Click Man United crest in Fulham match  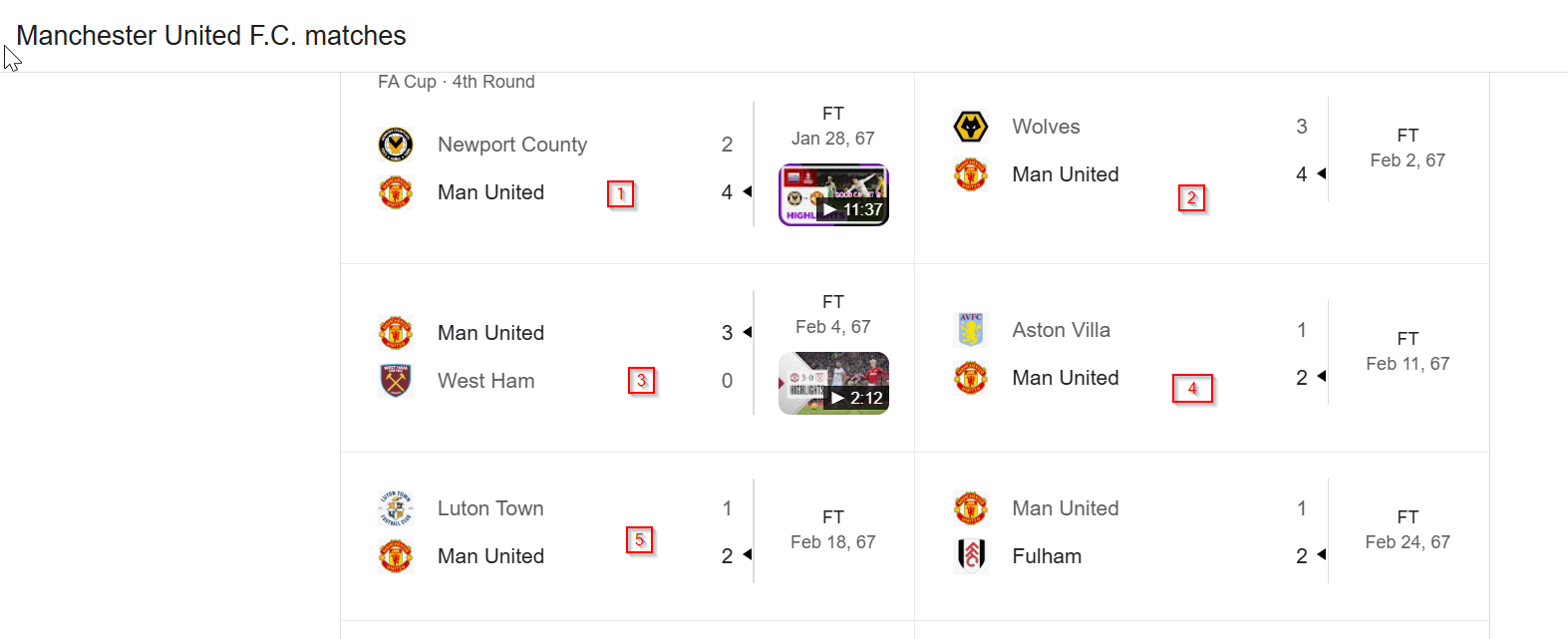pos(970,508)
